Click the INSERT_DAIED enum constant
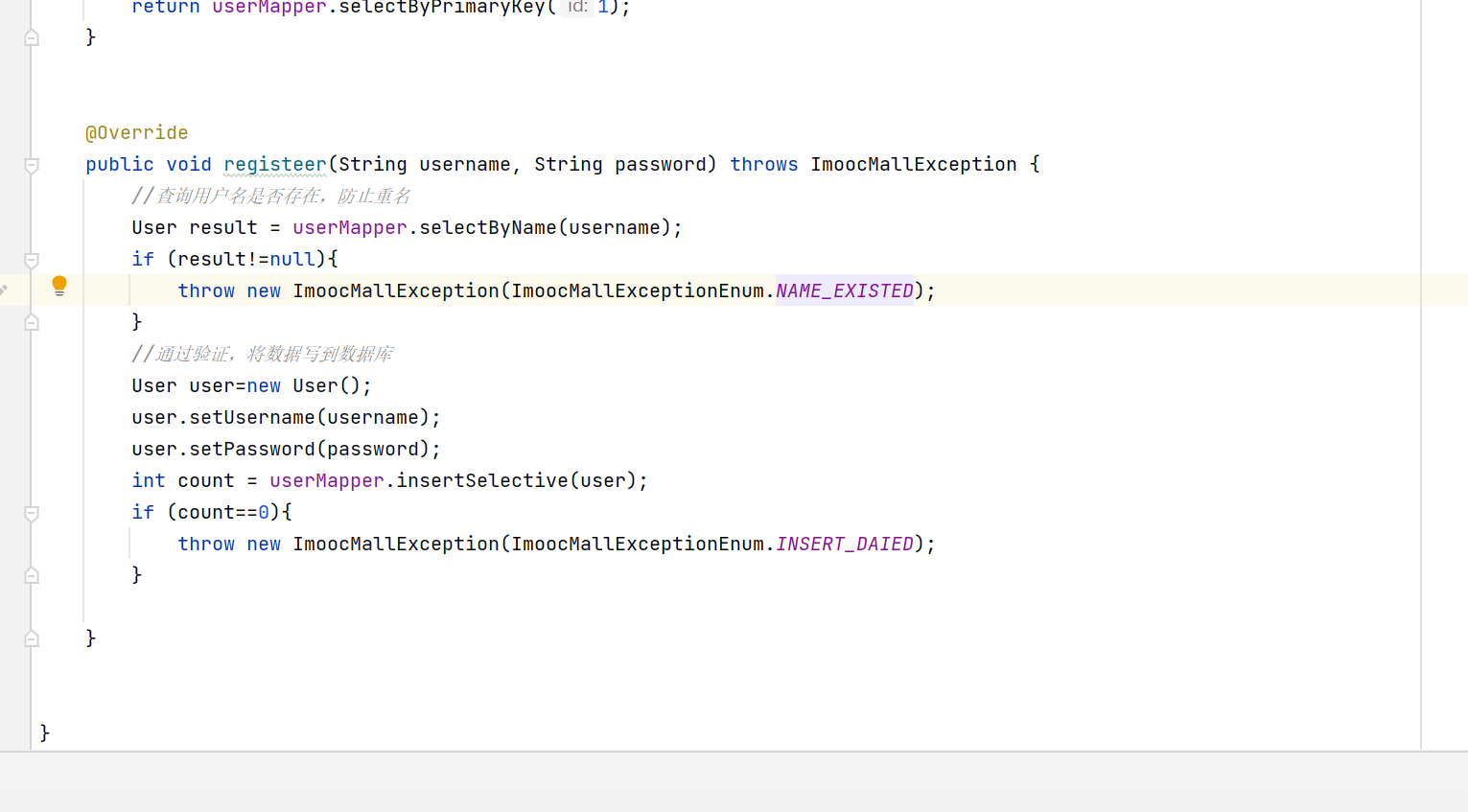Viewport: 1468px width, 812px height. [845, 544]
